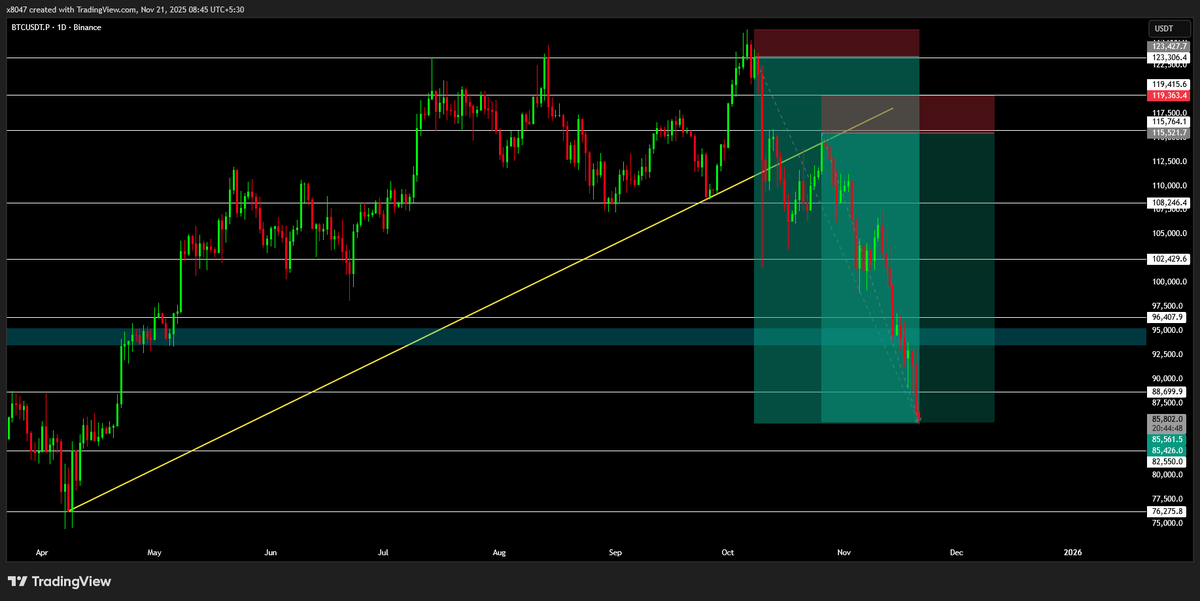Click the red 119,363.4 price label

point(1167,96)
